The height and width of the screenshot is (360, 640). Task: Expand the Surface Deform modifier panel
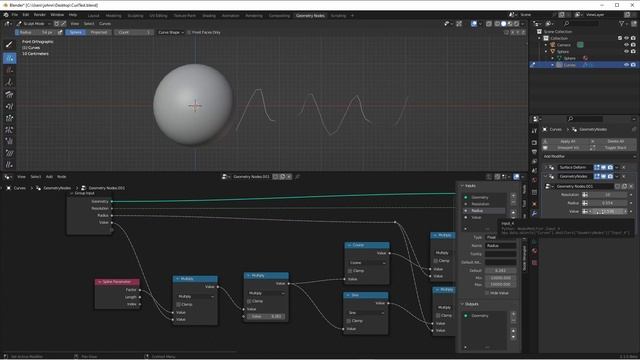[x=546, y=167]
